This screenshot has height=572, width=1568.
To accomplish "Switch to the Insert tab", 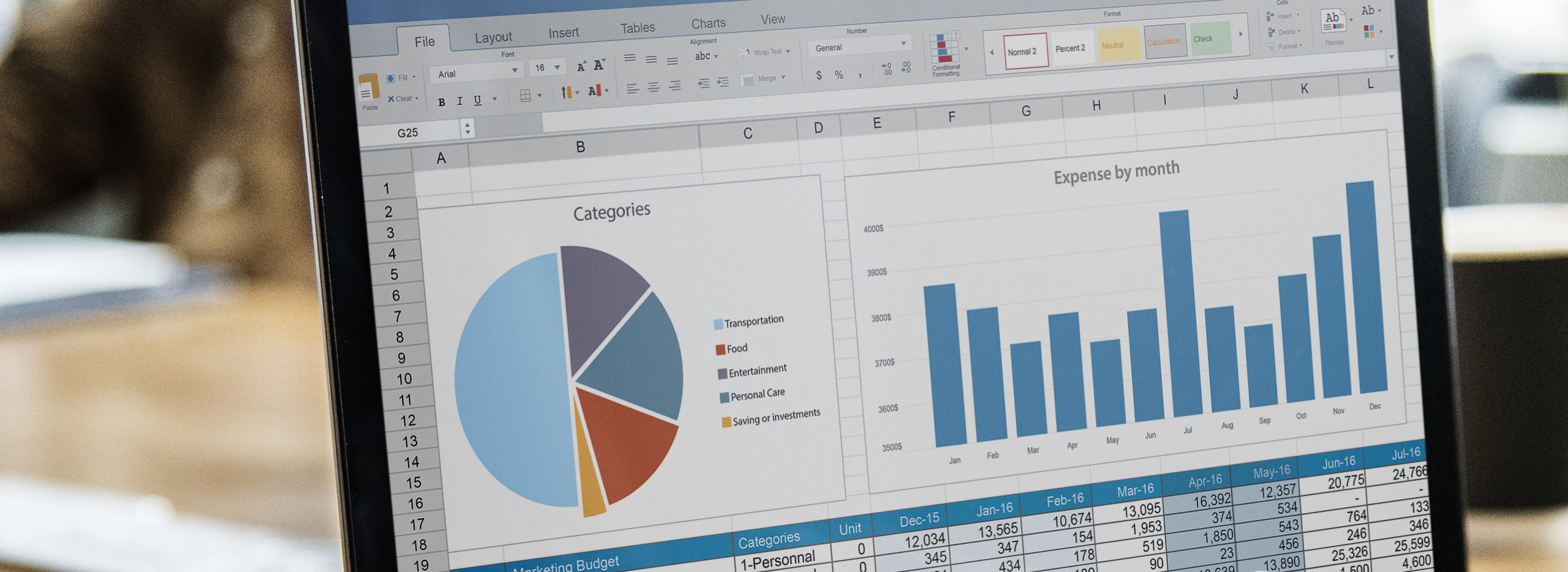I will point(563,32).
